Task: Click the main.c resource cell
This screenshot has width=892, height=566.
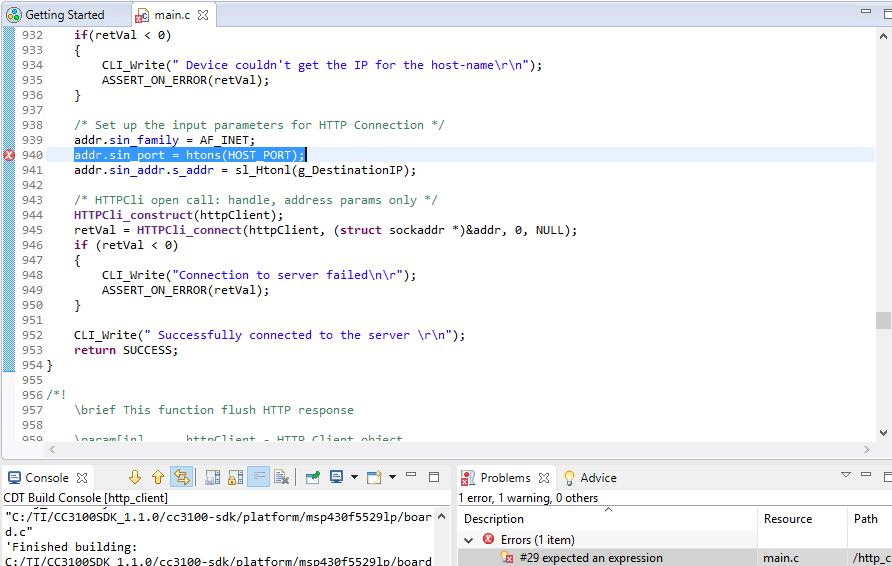Action: pos(781,558)
